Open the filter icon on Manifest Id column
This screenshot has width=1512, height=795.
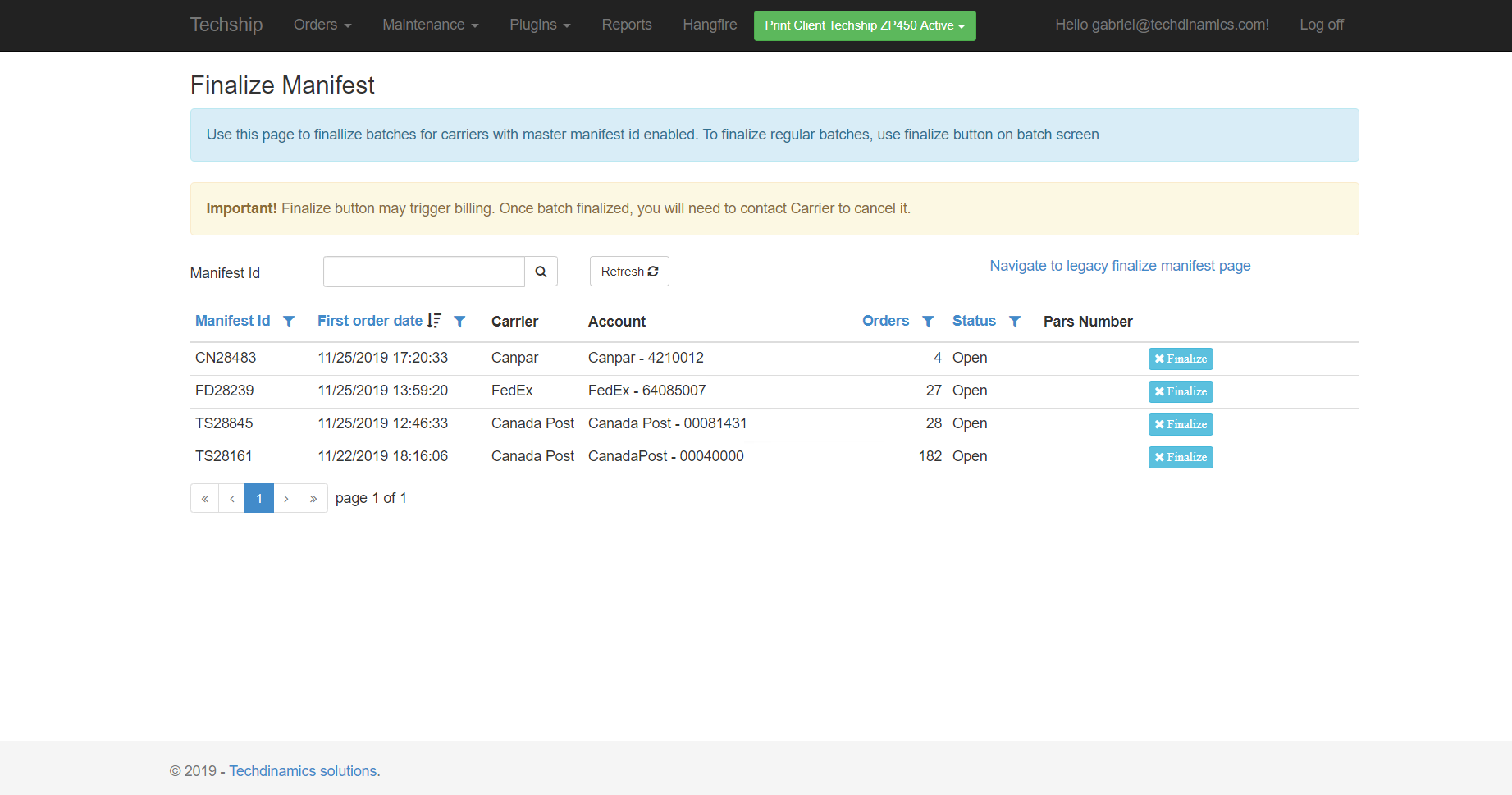[x=289, y=321]
